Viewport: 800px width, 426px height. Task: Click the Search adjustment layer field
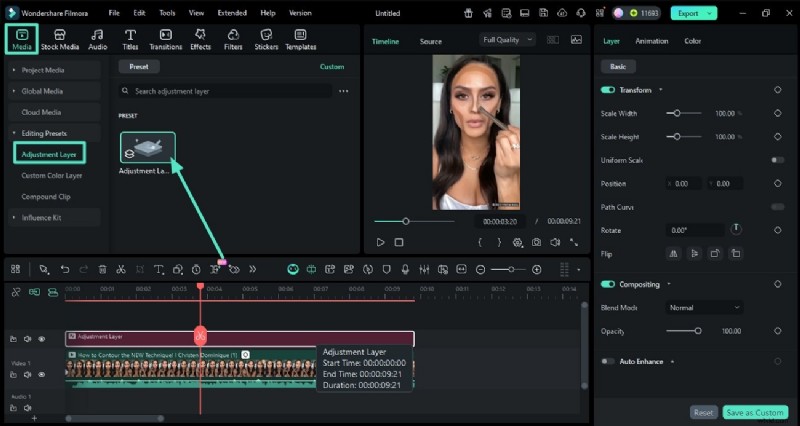[x=225, y=91]
